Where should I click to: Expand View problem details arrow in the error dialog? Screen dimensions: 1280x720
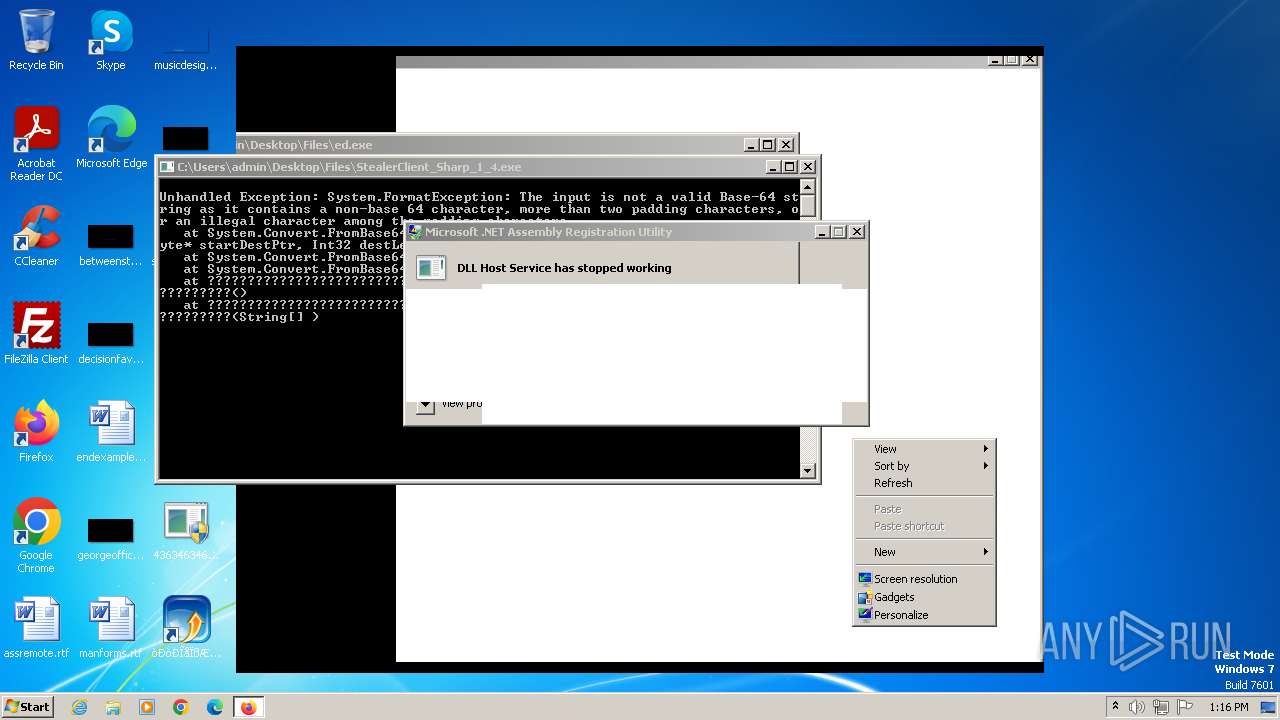pyautogui.click(x=426, y=405)
